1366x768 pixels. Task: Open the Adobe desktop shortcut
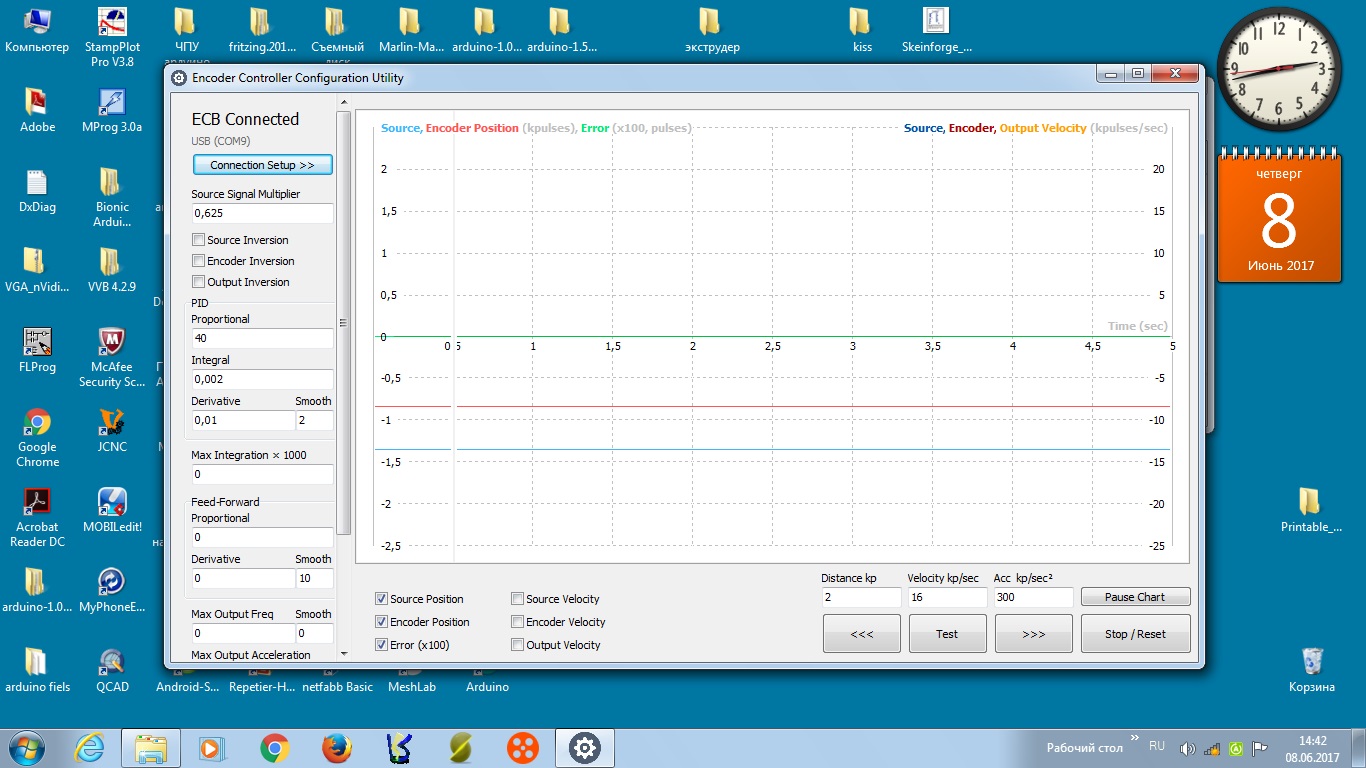pyautogui.click(x=37, y=110)
